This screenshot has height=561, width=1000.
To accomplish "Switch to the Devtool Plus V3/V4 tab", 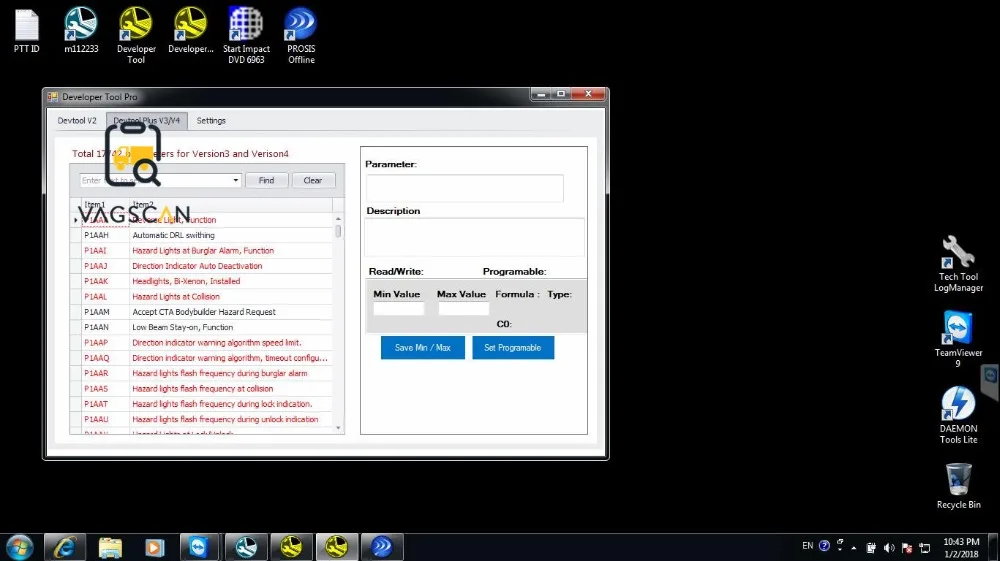I will coord(147,120).
